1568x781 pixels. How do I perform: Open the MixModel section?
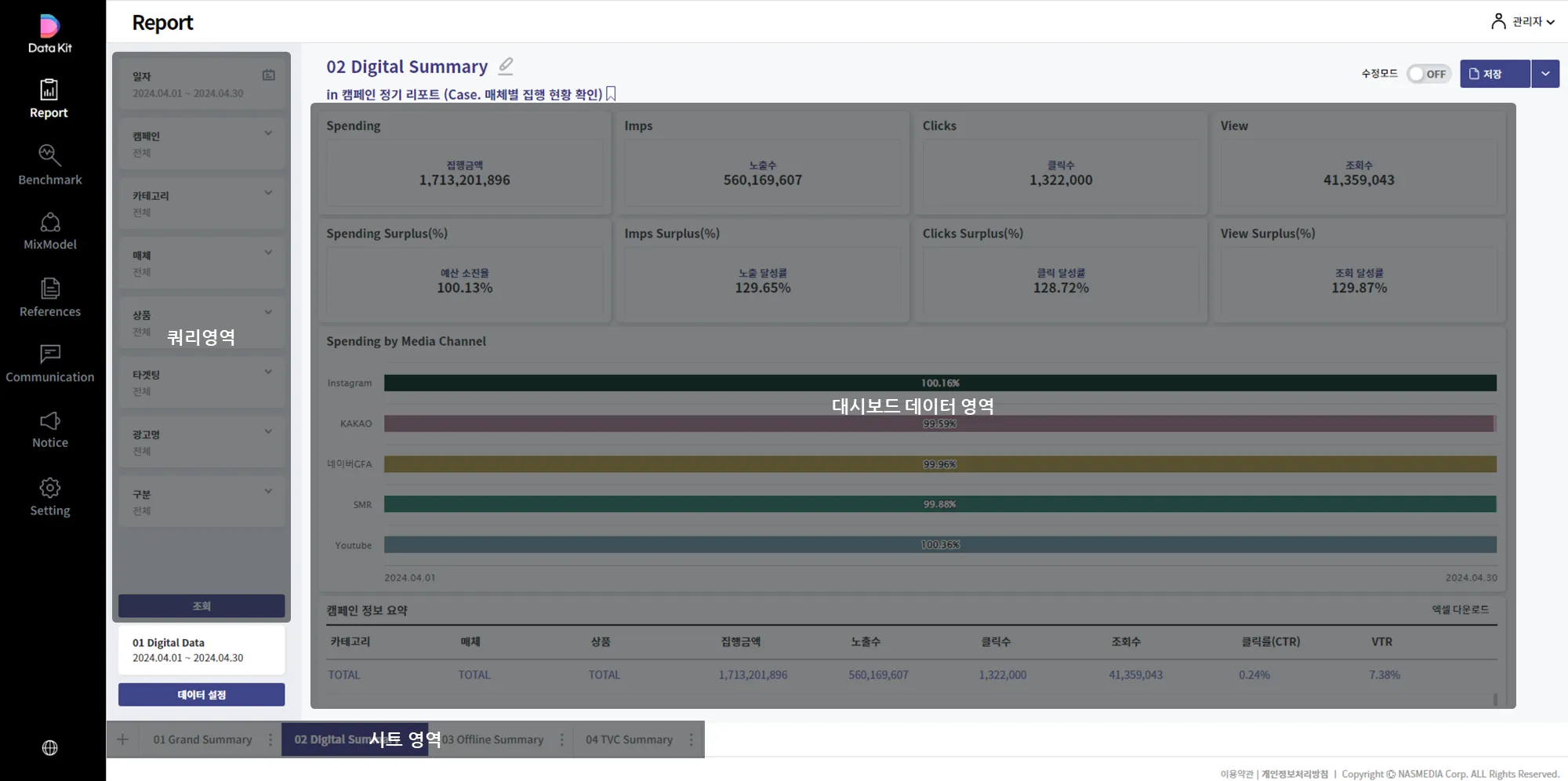tap(49, 231)
